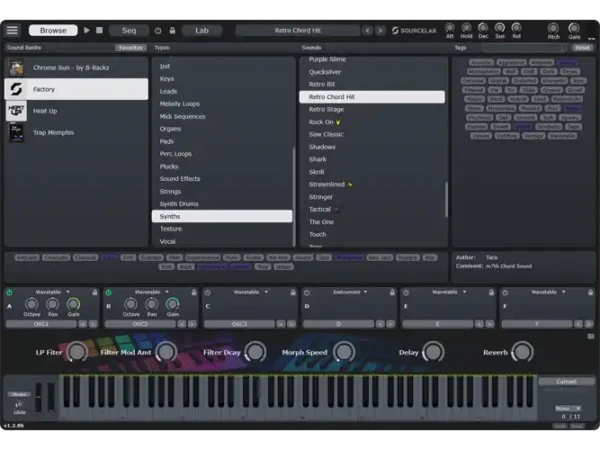The width and height of the screenshot is (600, 450).
Task: Select Chrome Sun by B-Rackz sound bank
Action: [x=76, y=68]
